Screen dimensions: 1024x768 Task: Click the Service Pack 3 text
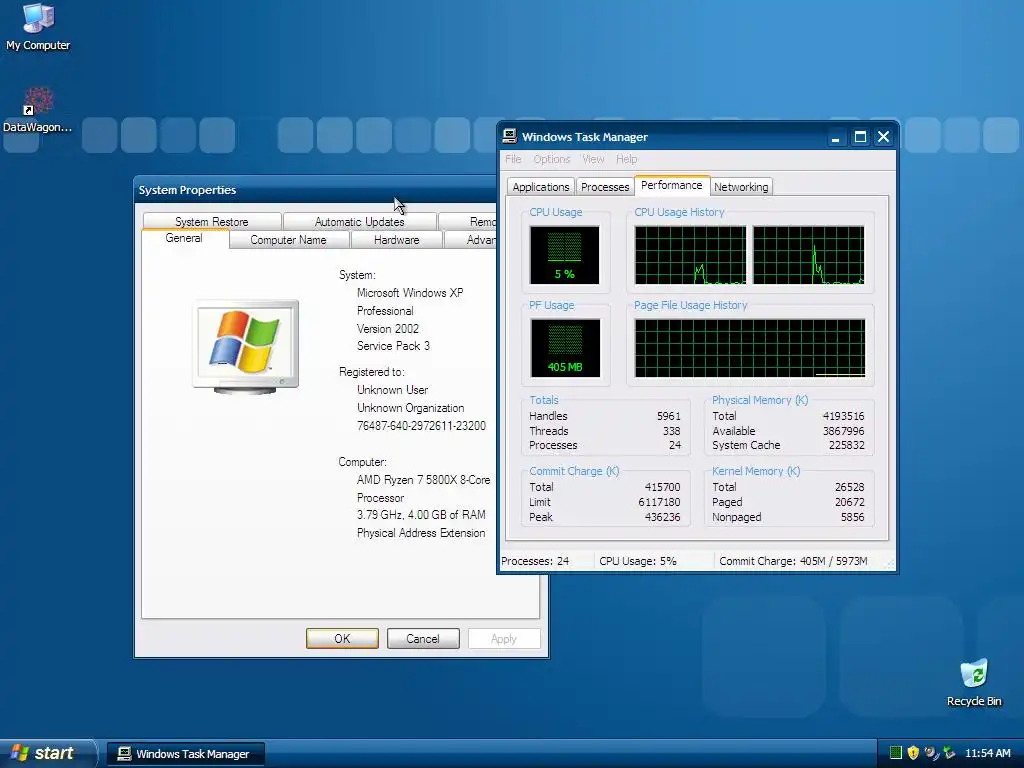pos(393,346)
